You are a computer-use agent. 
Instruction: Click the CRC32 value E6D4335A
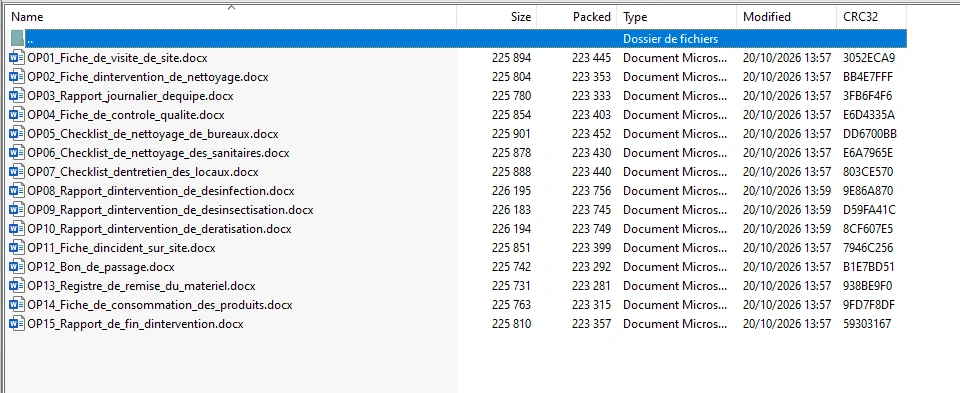pos(869,115)
